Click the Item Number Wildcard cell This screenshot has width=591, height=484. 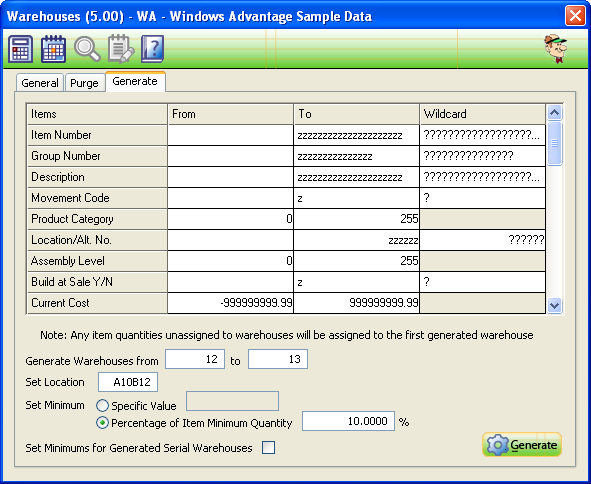(x=483, y=135)
